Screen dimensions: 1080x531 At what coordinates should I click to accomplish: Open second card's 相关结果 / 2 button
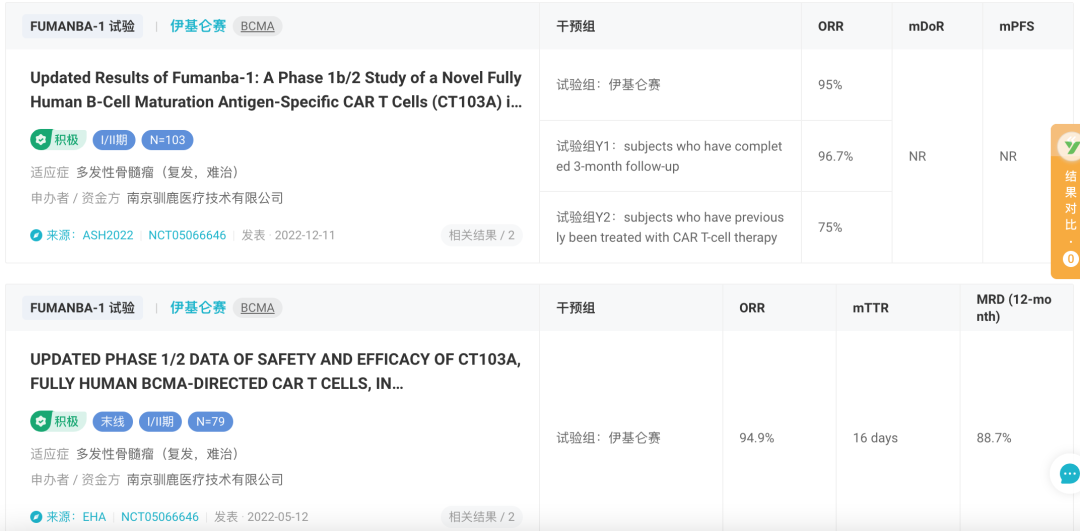tap(481, 517)
